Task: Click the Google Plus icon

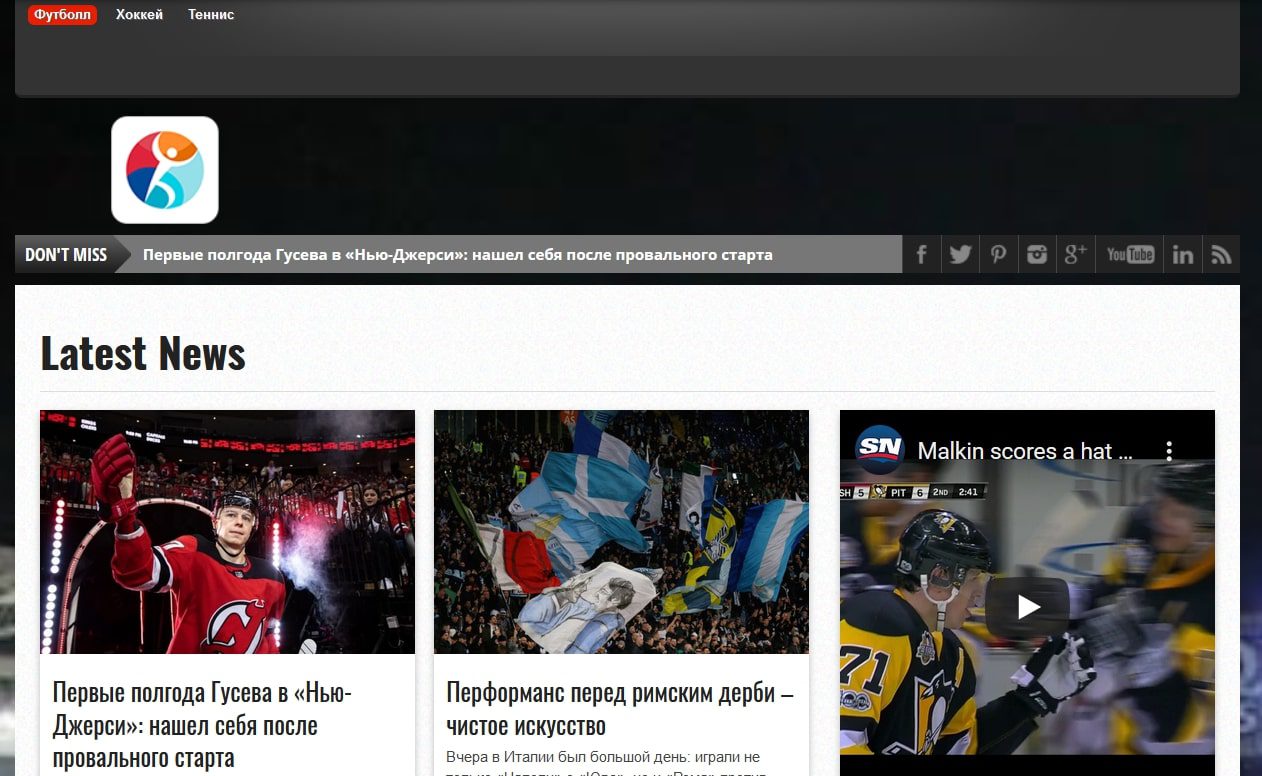Action: tap(1075, 254)
